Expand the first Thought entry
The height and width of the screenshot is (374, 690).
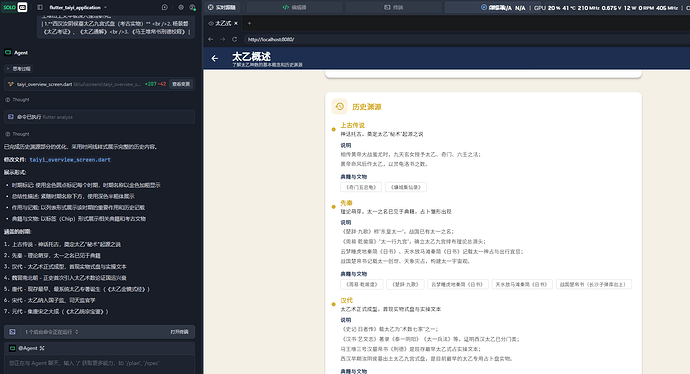(x=17, y=100)
